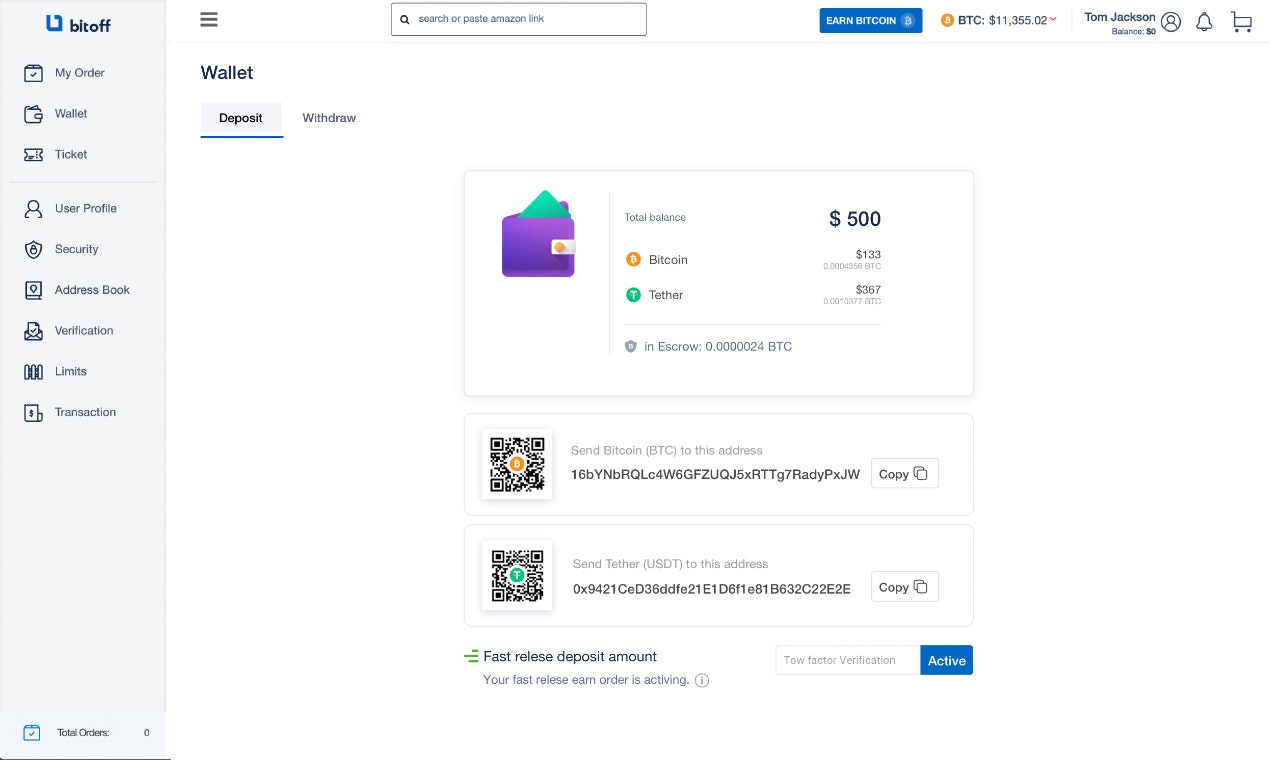Click the escrow shield icon

point(631,346)
